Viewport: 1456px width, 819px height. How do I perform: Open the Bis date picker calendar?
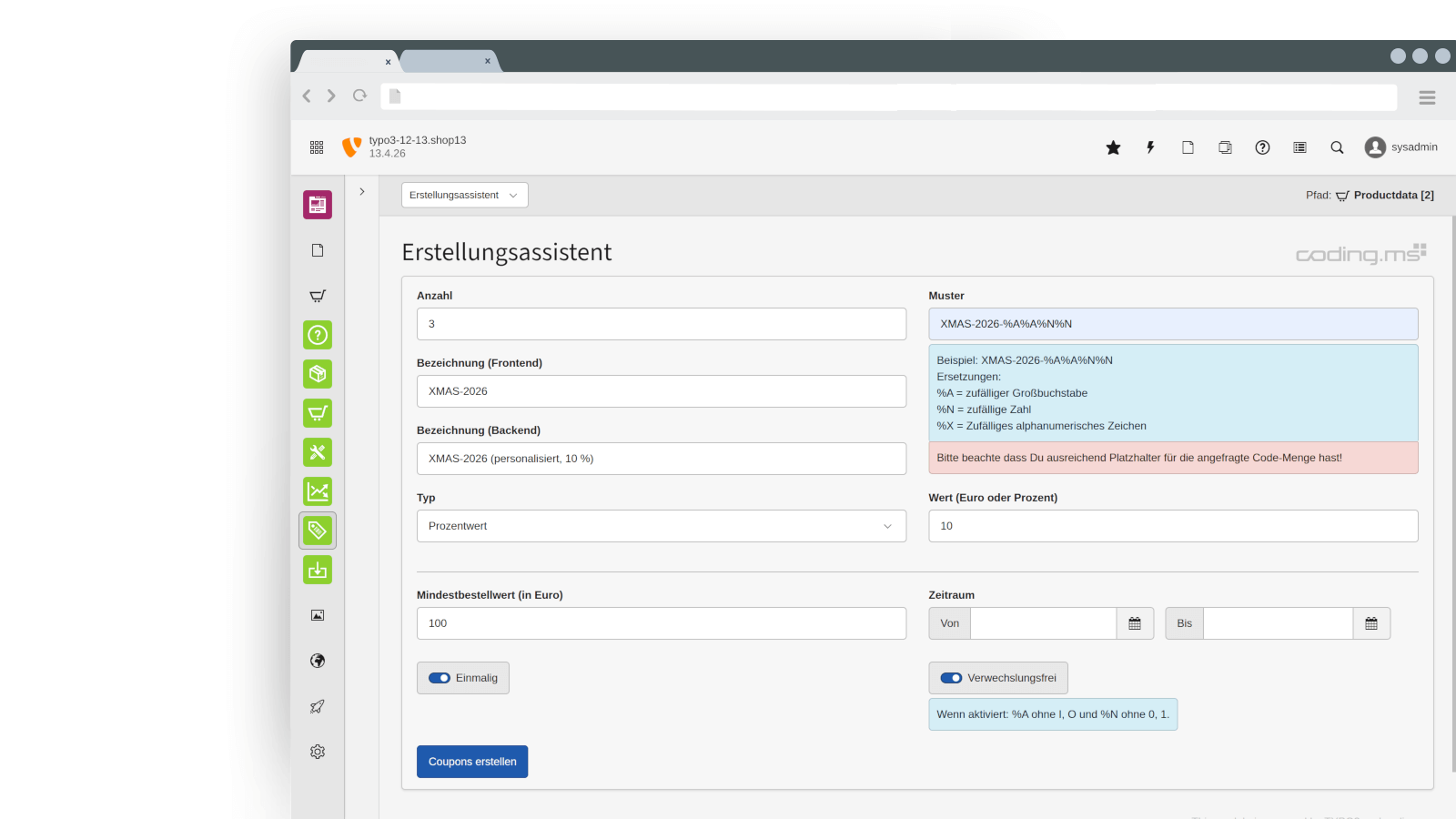1371,623
